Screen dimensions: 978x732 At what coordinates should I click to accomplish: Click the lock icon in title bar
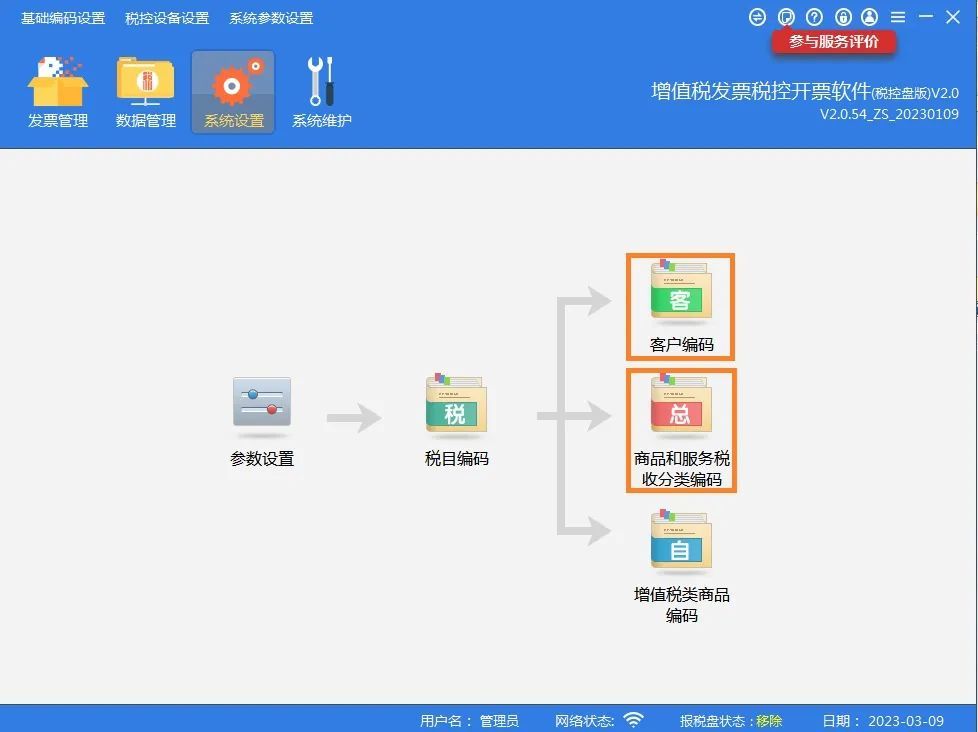(x=843, y=17)
